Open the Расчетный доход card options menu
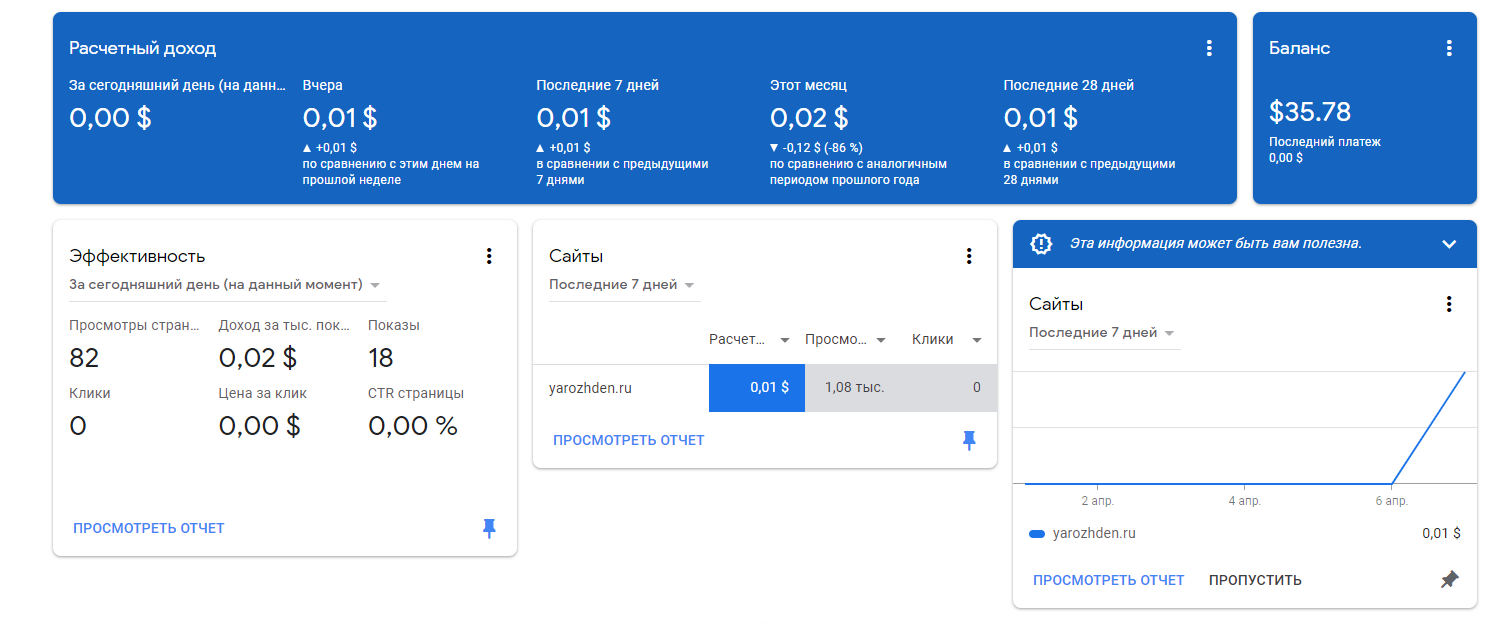 [1209, 48]
